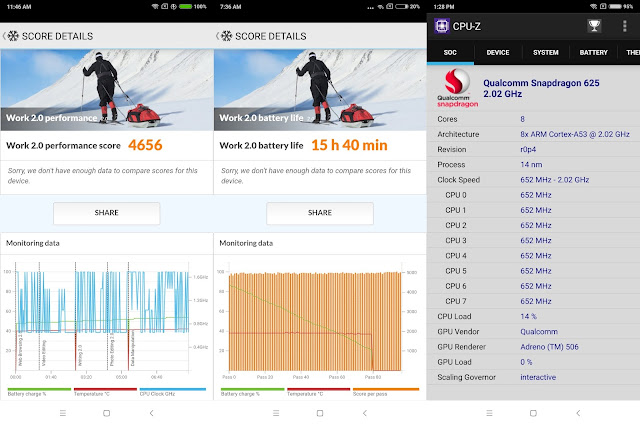Tap home square button below performance screen

[107, 413]
